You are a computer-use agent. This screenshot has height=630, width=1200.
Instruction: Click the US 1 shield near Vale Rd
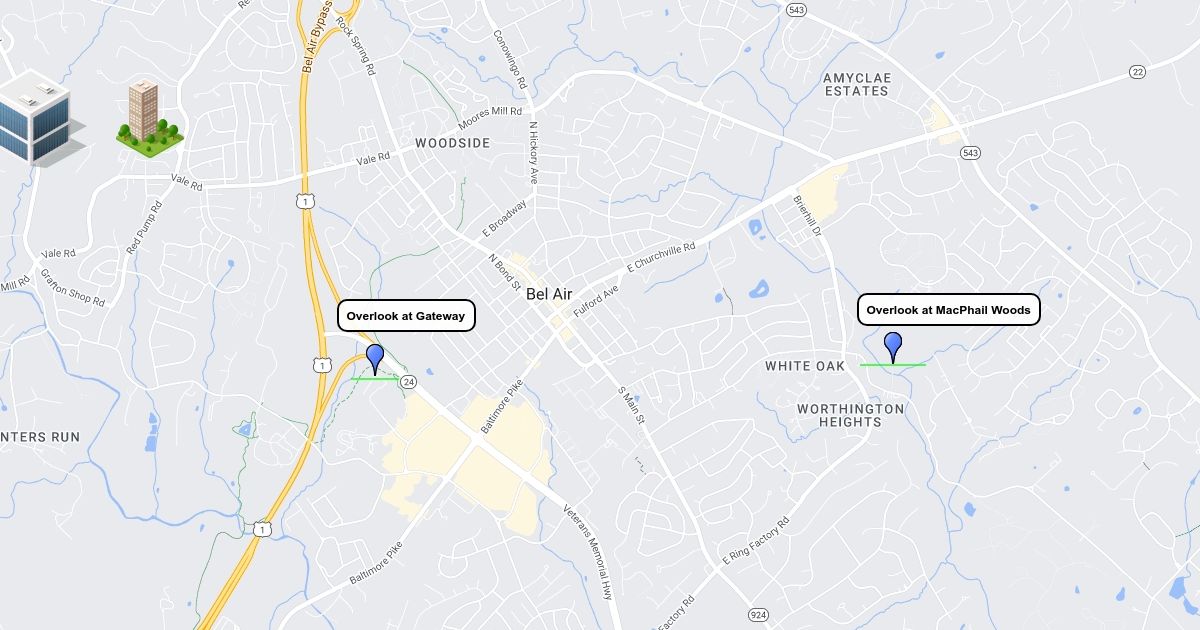click(x=303, y=202)
